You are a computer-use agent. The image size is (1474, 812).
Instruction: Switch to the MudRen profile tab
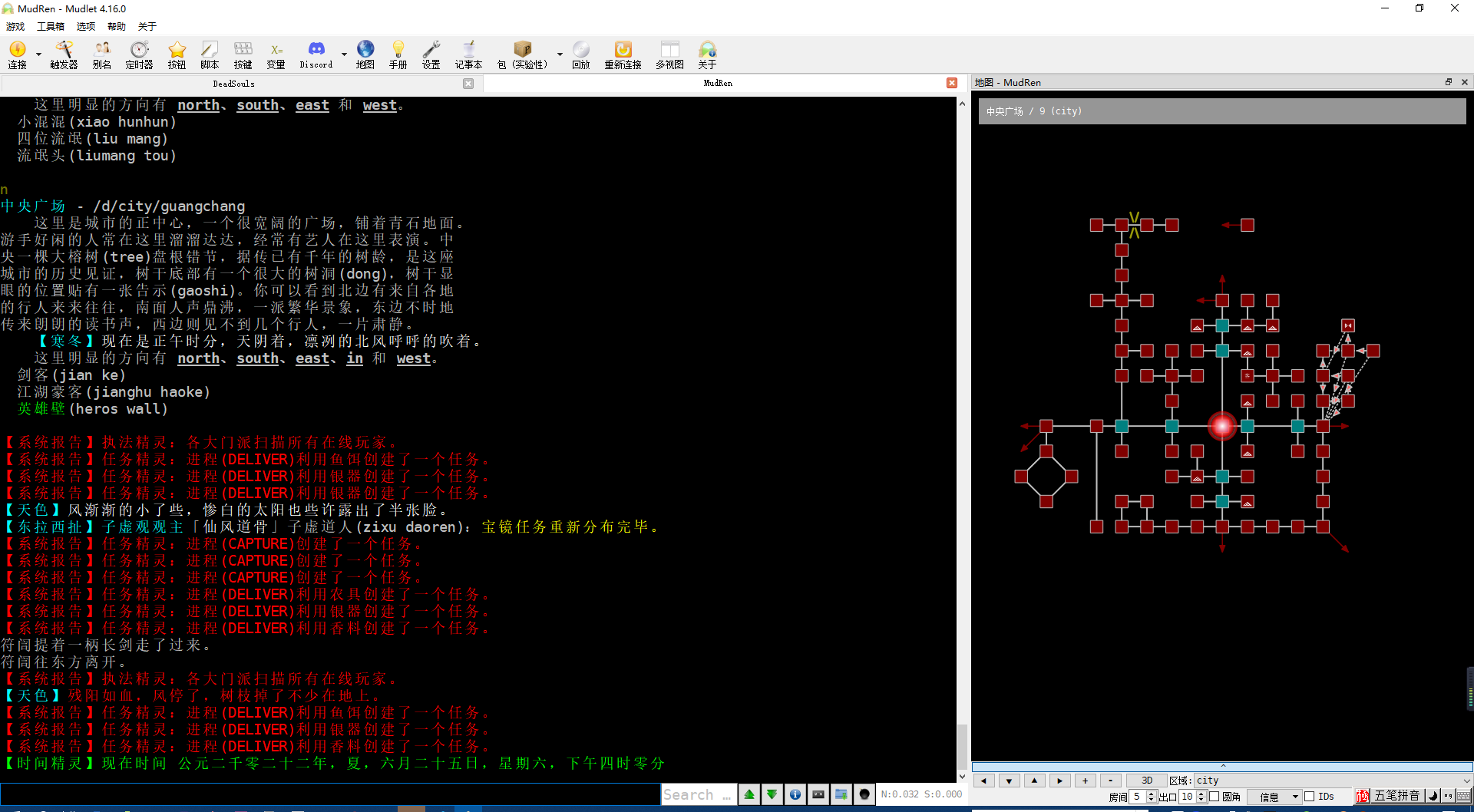[718, 83]
